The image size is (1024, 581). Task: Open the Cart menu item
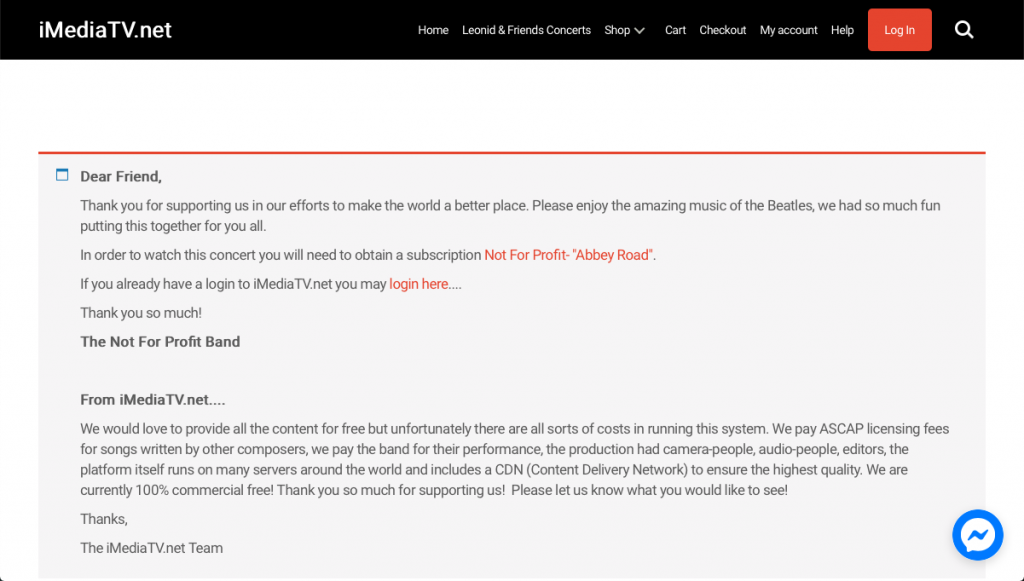676,30
